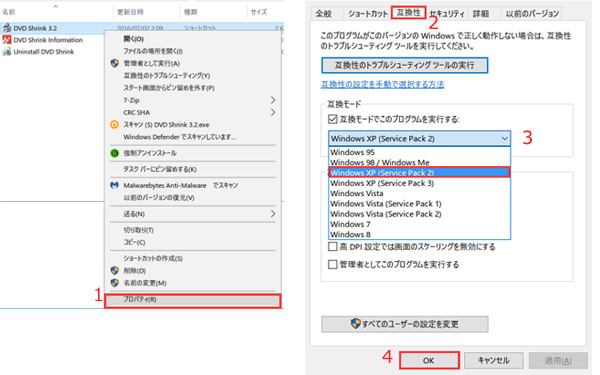The image size is (600, 375).
Task: Click the キャンセル button
Action: [493, 360]
